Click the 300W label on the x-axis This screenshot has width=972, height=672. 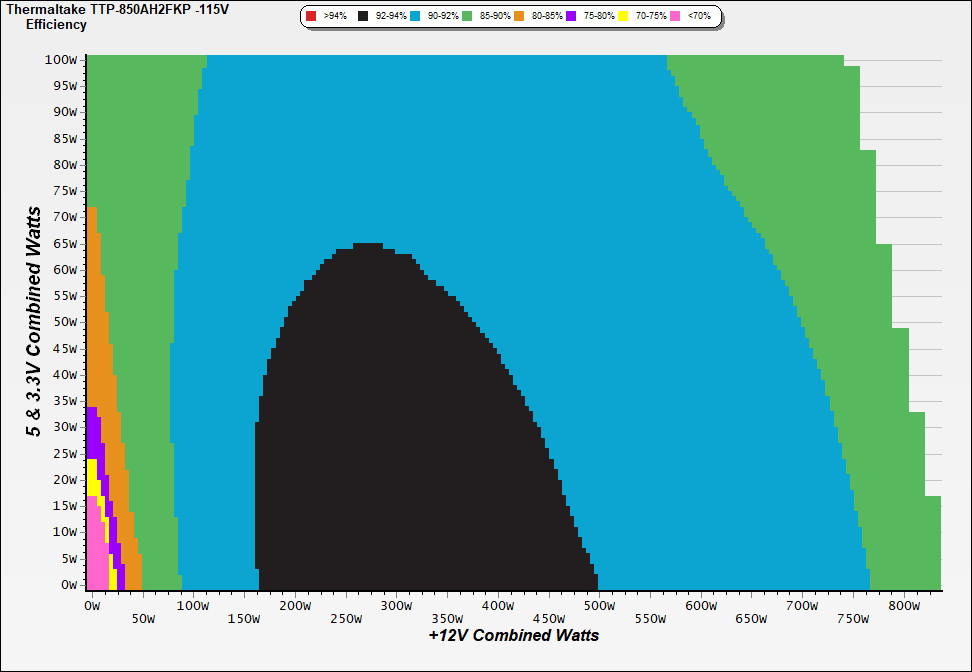click(396, 606)
